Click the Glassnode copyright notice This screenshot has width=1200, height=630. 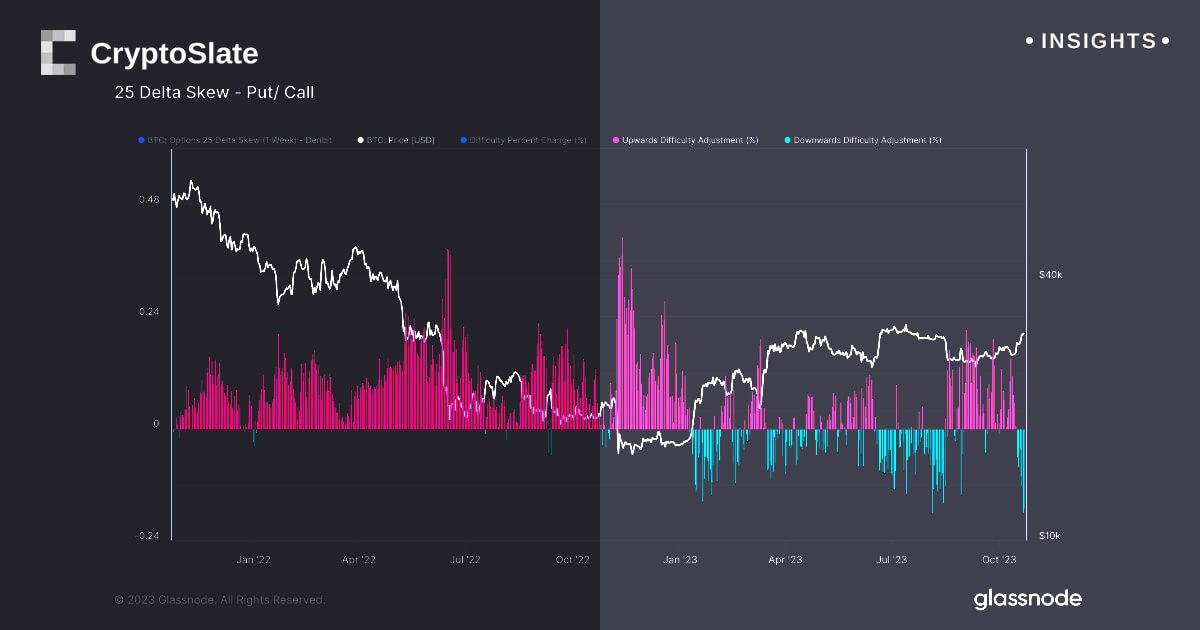220,600
